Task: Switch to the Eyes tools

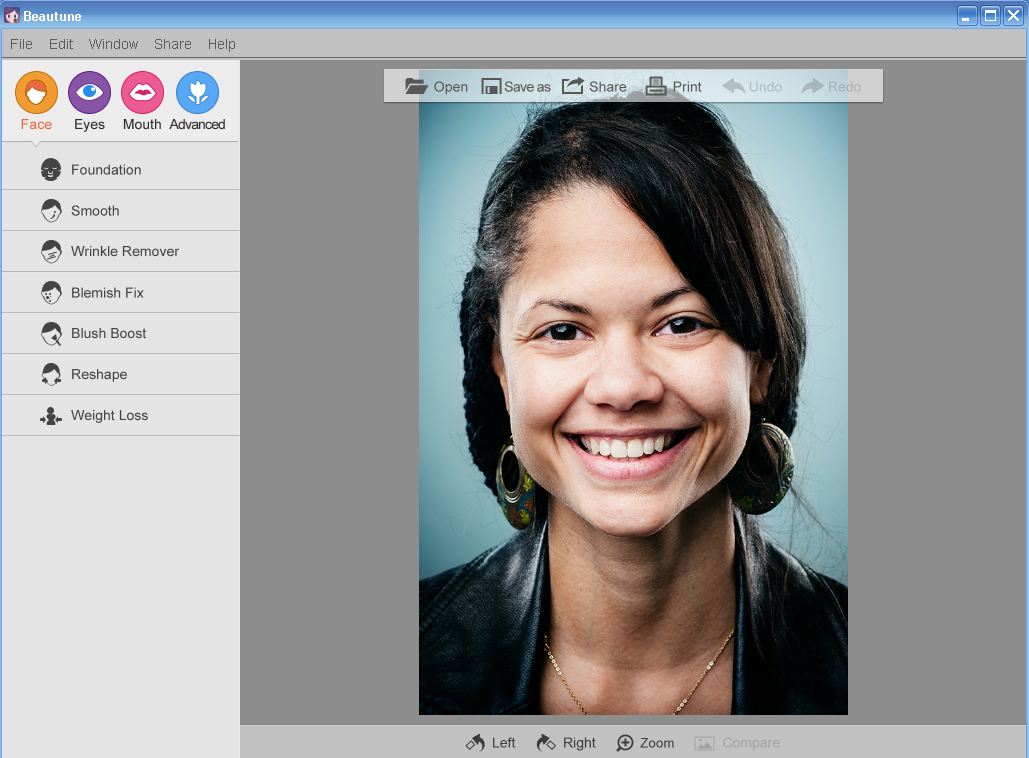Action: pos(89,93)
